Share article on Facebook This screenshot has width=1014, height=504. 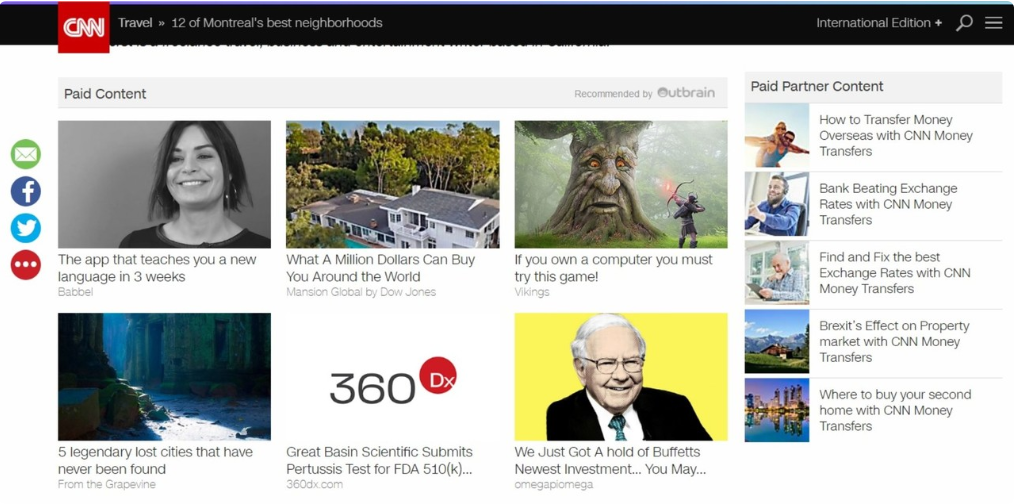[x=26, y=191]
